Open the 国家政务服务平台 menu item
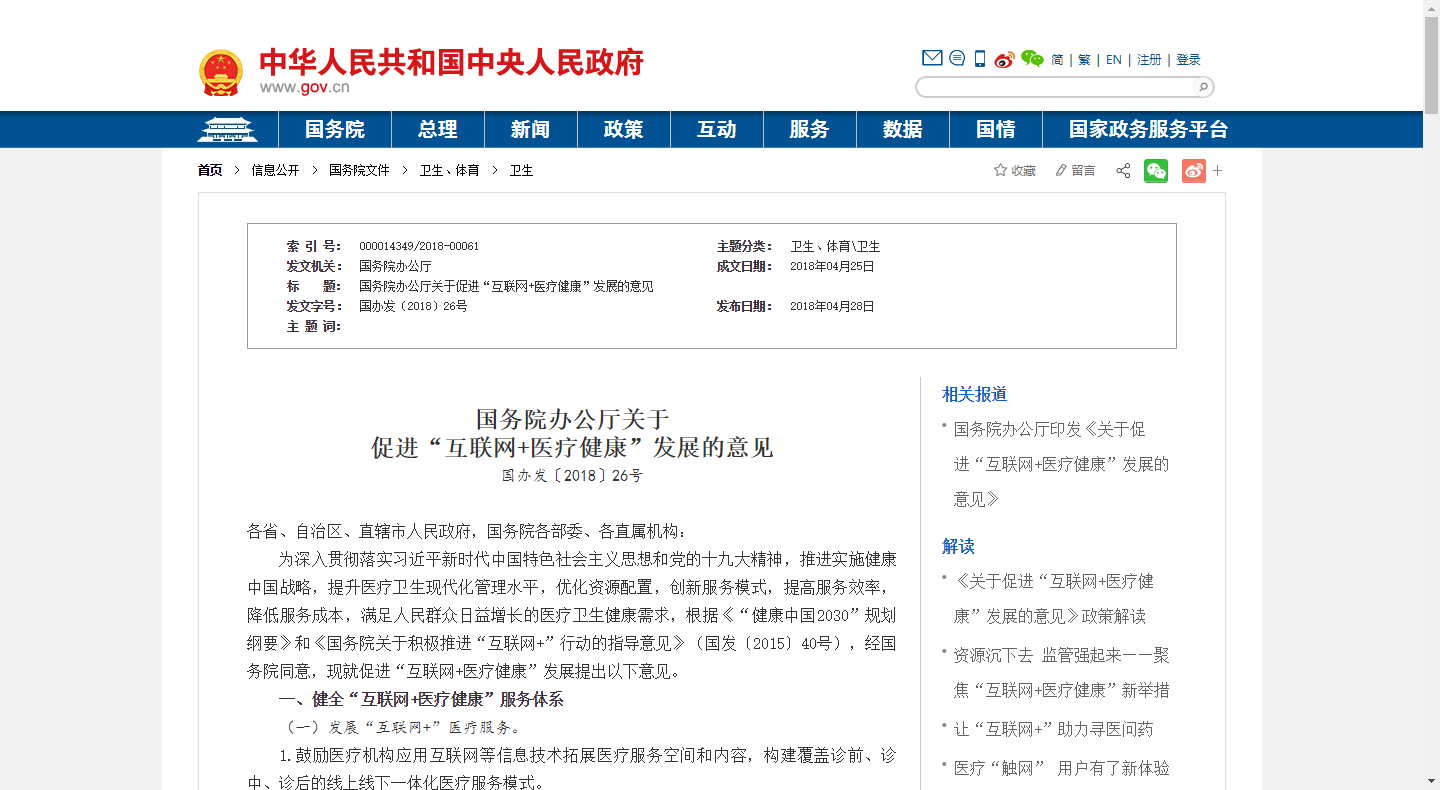Viewport: 1440px width, 790px height. pos(1148,130)
